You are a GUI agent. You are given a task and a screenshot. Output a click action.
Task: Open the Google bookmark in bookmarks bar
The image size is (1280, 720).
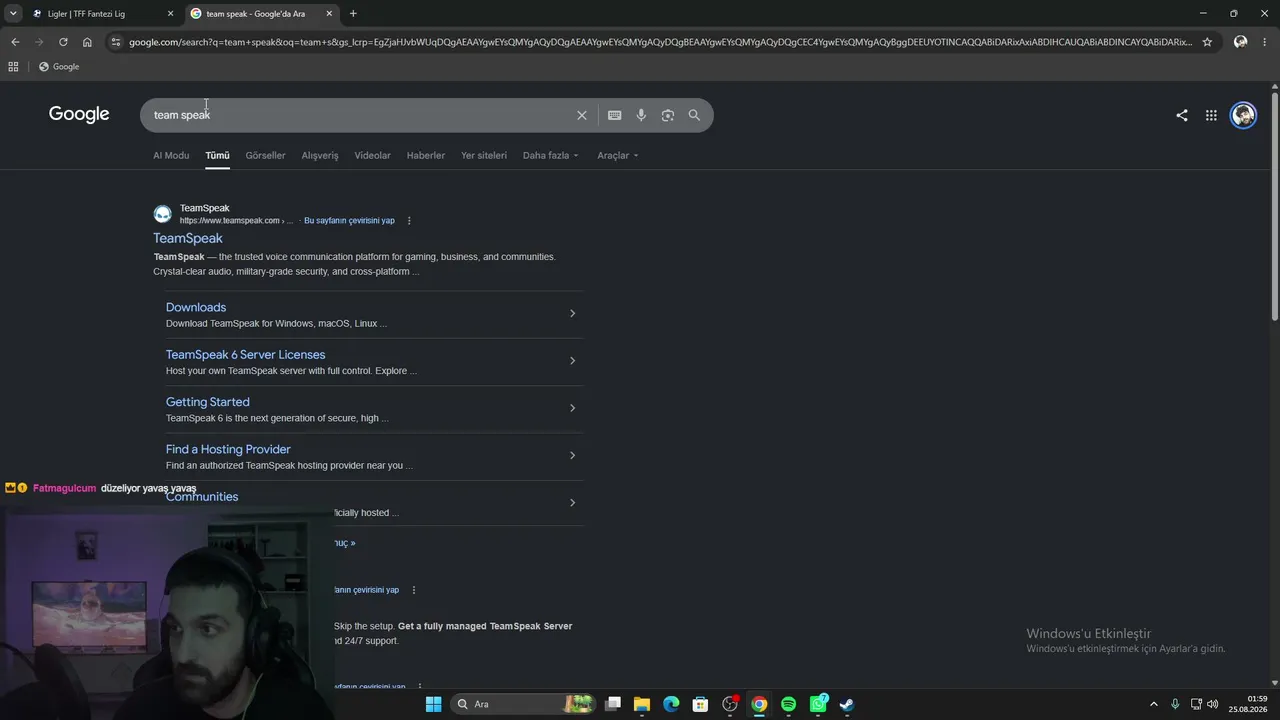tap(59, 67)
